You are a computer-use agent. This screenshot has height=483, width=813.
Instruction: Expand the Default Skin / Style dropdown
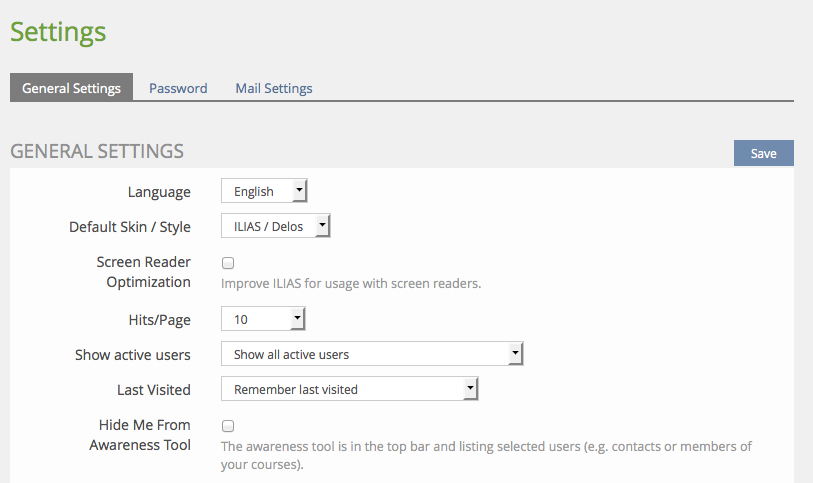click(x=275, y=227)
